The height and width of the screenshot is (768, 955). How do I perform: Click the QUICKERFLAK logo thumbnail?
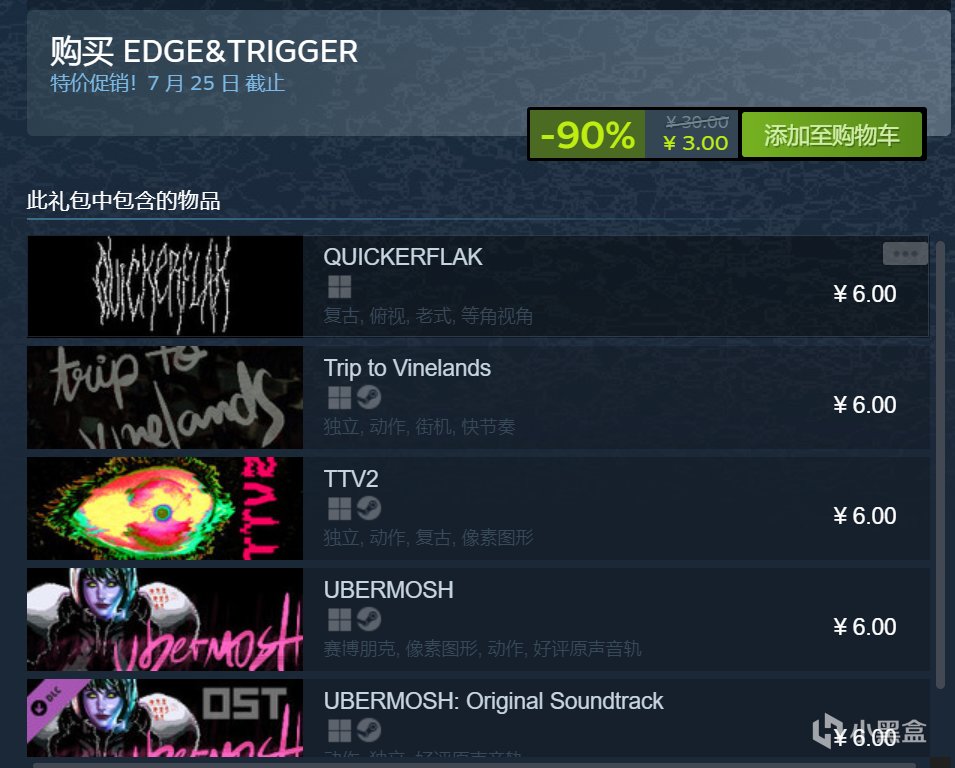[165, 286]
